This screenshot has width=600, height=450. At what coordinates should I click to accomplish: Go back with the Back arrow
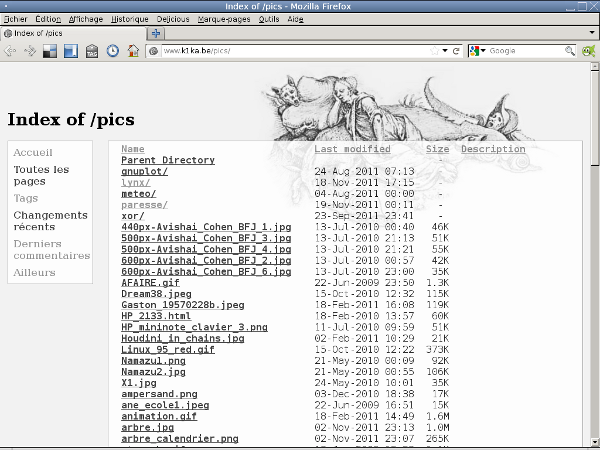(x=10, y=51)
